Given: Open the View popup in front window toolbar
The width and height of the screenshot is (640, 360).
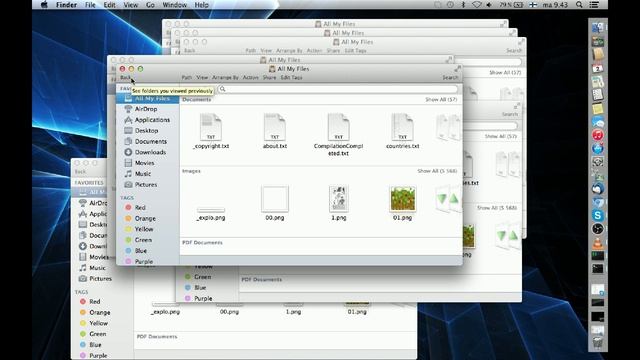Looking at the screenshot, I should tap(202, 78).
